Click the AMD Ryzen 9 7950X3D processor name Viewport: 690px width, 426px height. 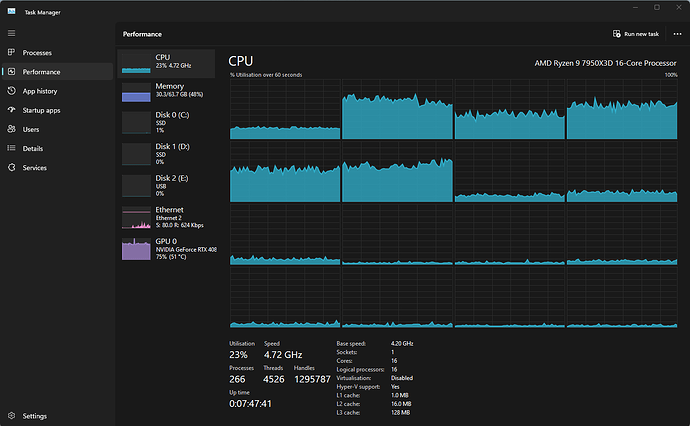(606, 63)
